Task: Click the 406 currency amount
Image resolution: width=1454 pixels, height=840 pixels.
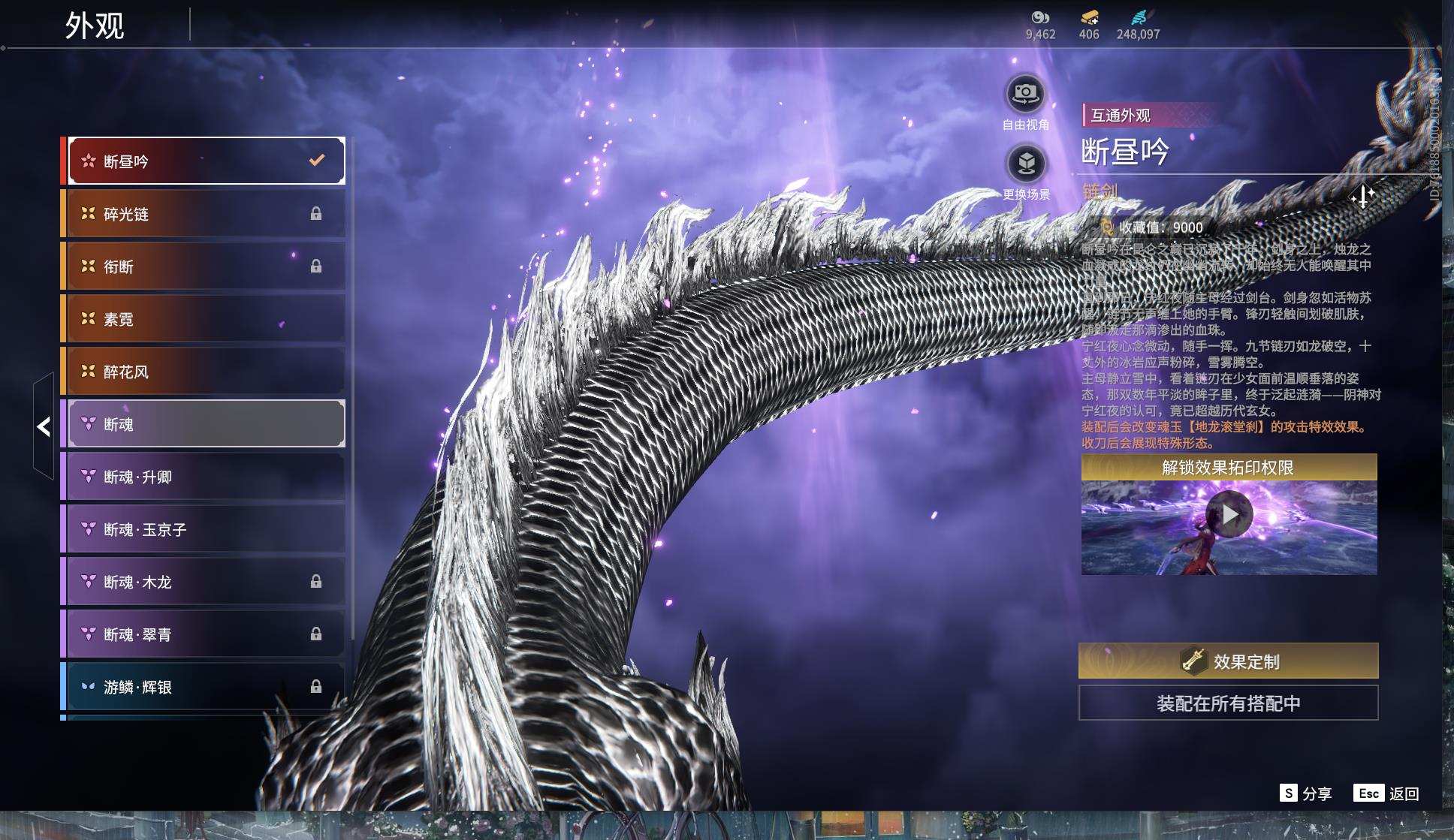Action: (x=1089, y=35)
